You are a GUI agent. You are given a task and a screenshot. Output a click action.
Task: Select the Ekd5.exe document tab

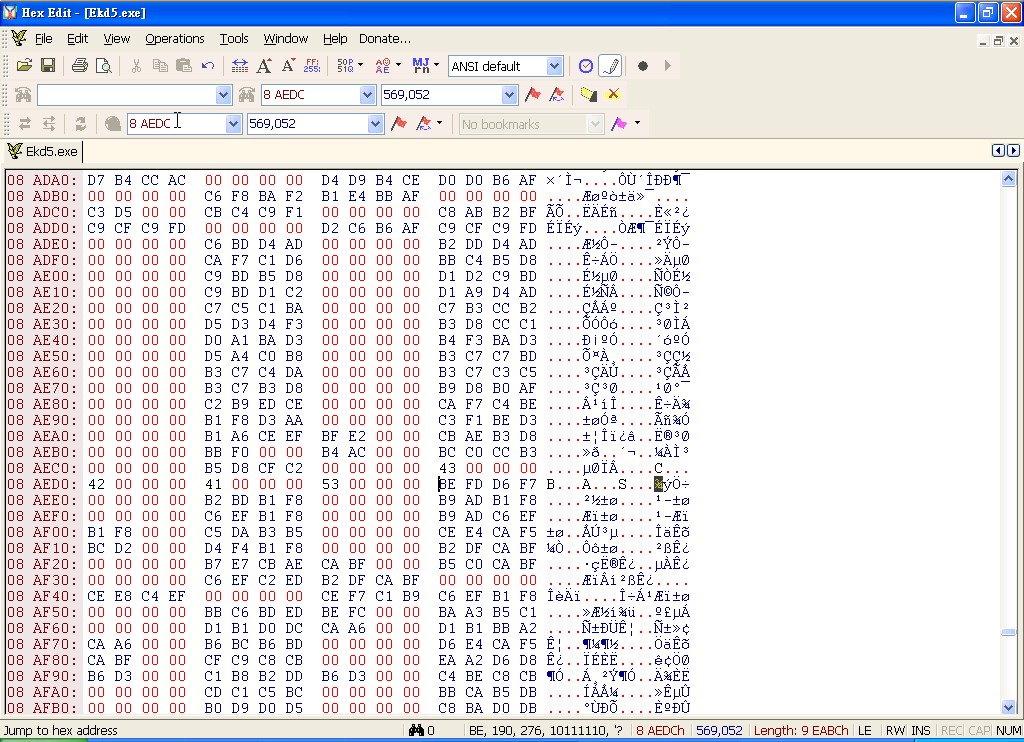[x=43, y=152]
